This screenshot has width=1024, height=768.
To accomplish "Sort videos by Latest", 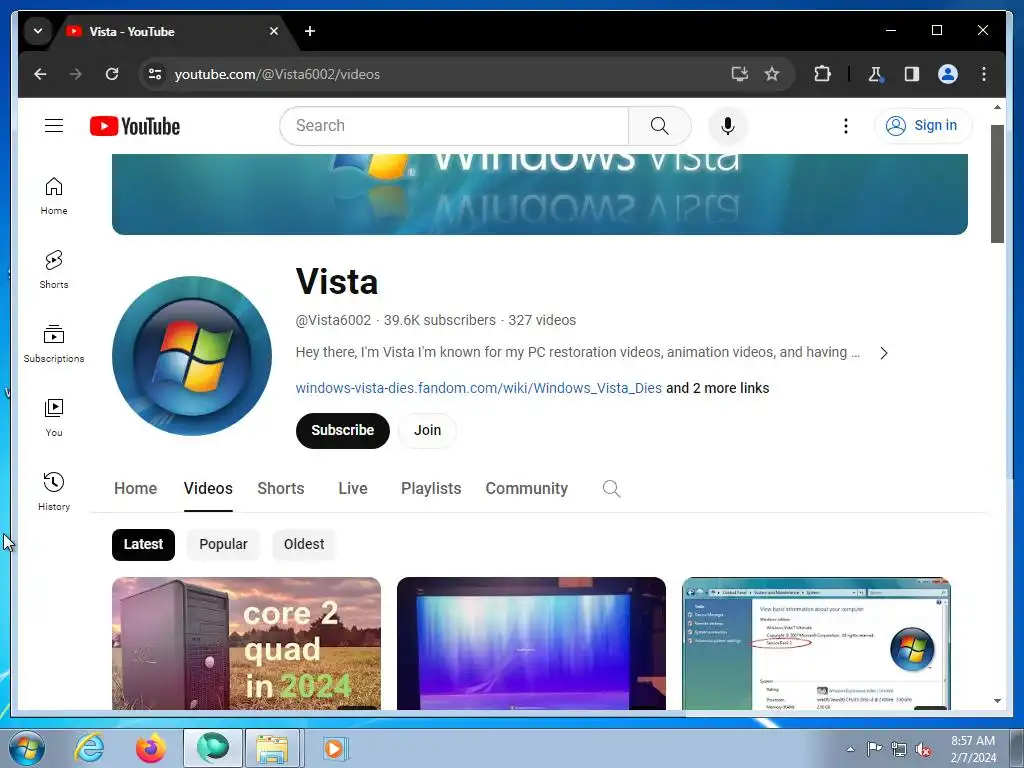I will (x=143, y=545).
